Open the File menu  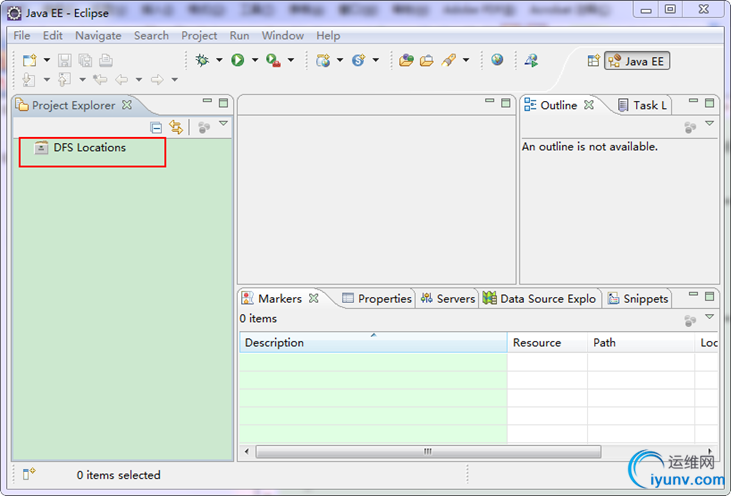tap(22, 35)
